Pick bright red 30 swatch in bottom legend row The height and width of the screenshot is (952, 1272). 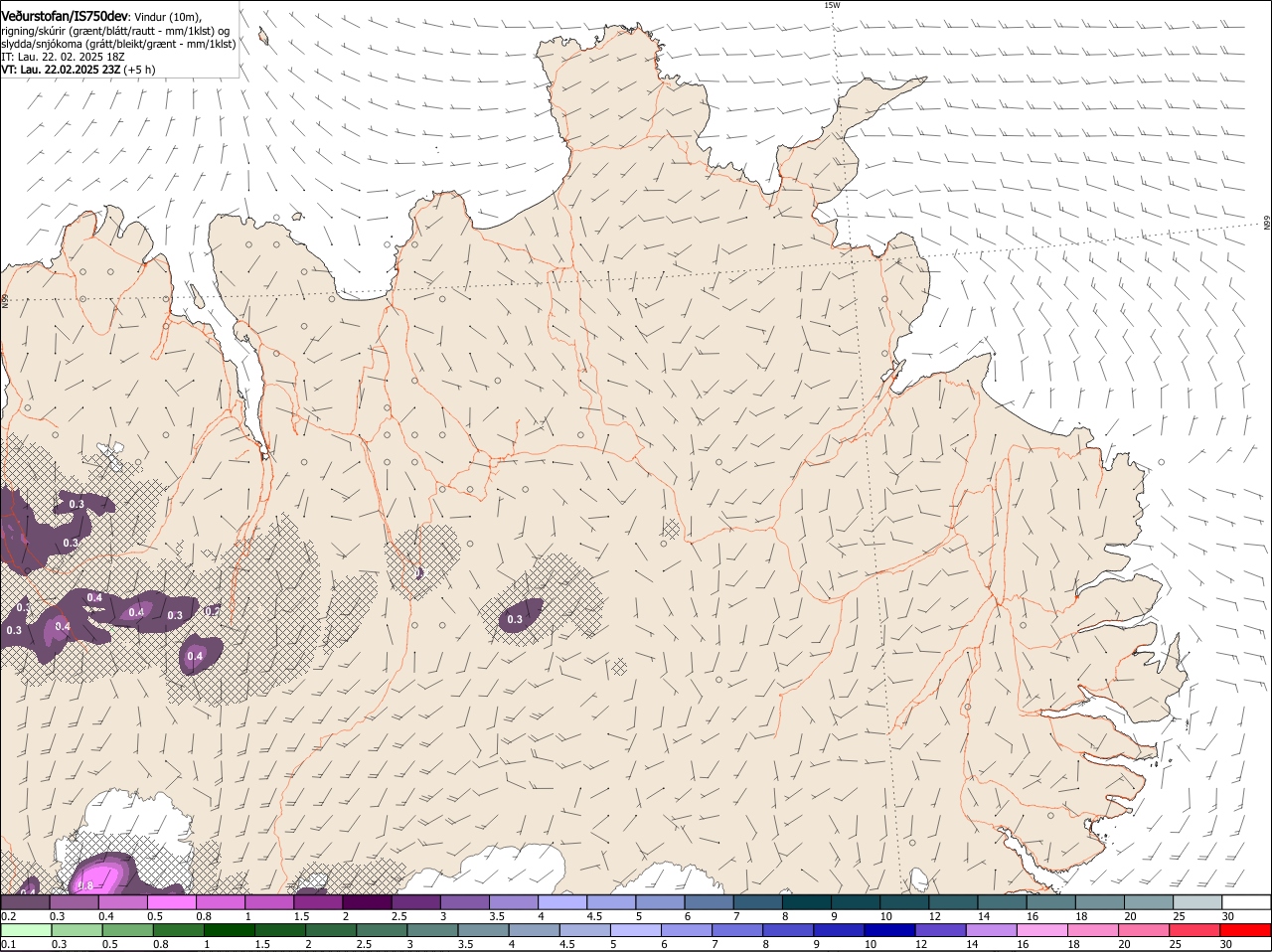pos(1246,930)
